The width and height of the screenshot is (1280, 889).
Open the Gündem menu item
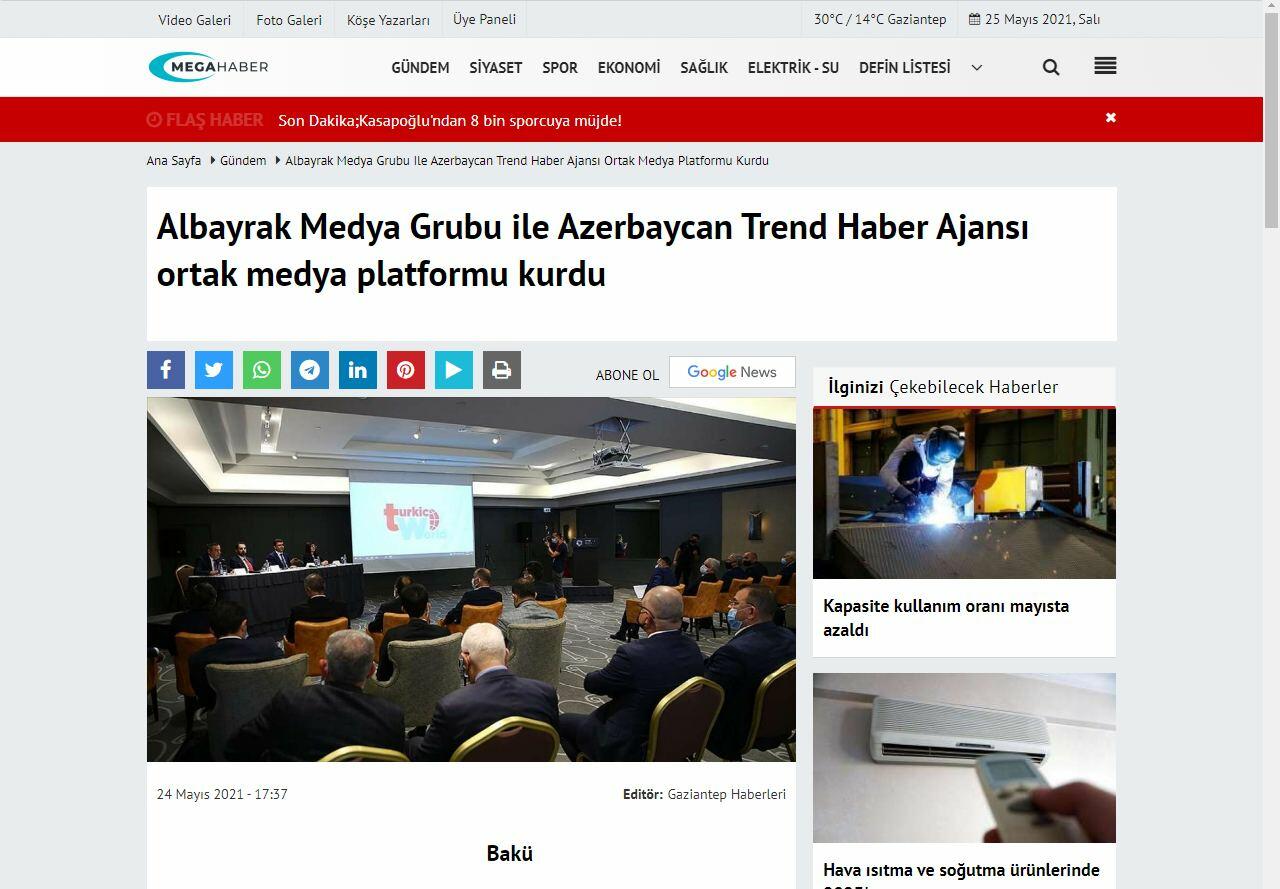(420, 67)
